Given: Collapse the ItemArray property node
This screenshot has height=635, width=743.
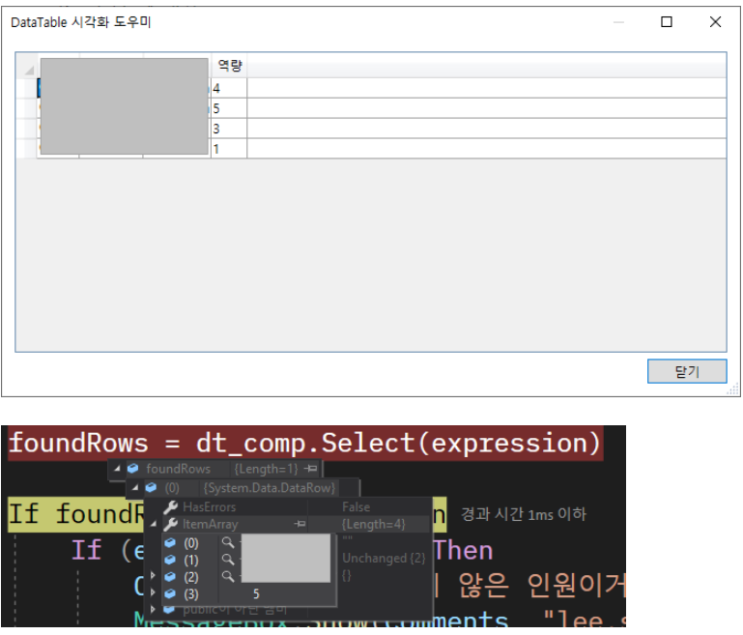Looking at the screenshot, I should point(154,524).
